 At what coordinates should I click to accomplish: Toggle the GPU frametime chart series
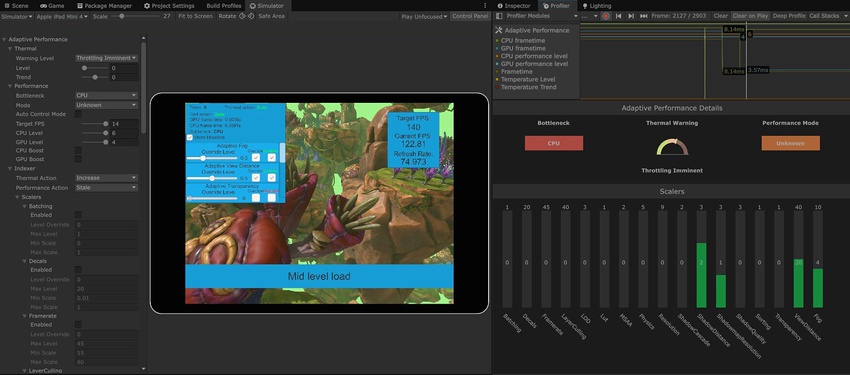[520, 48]
